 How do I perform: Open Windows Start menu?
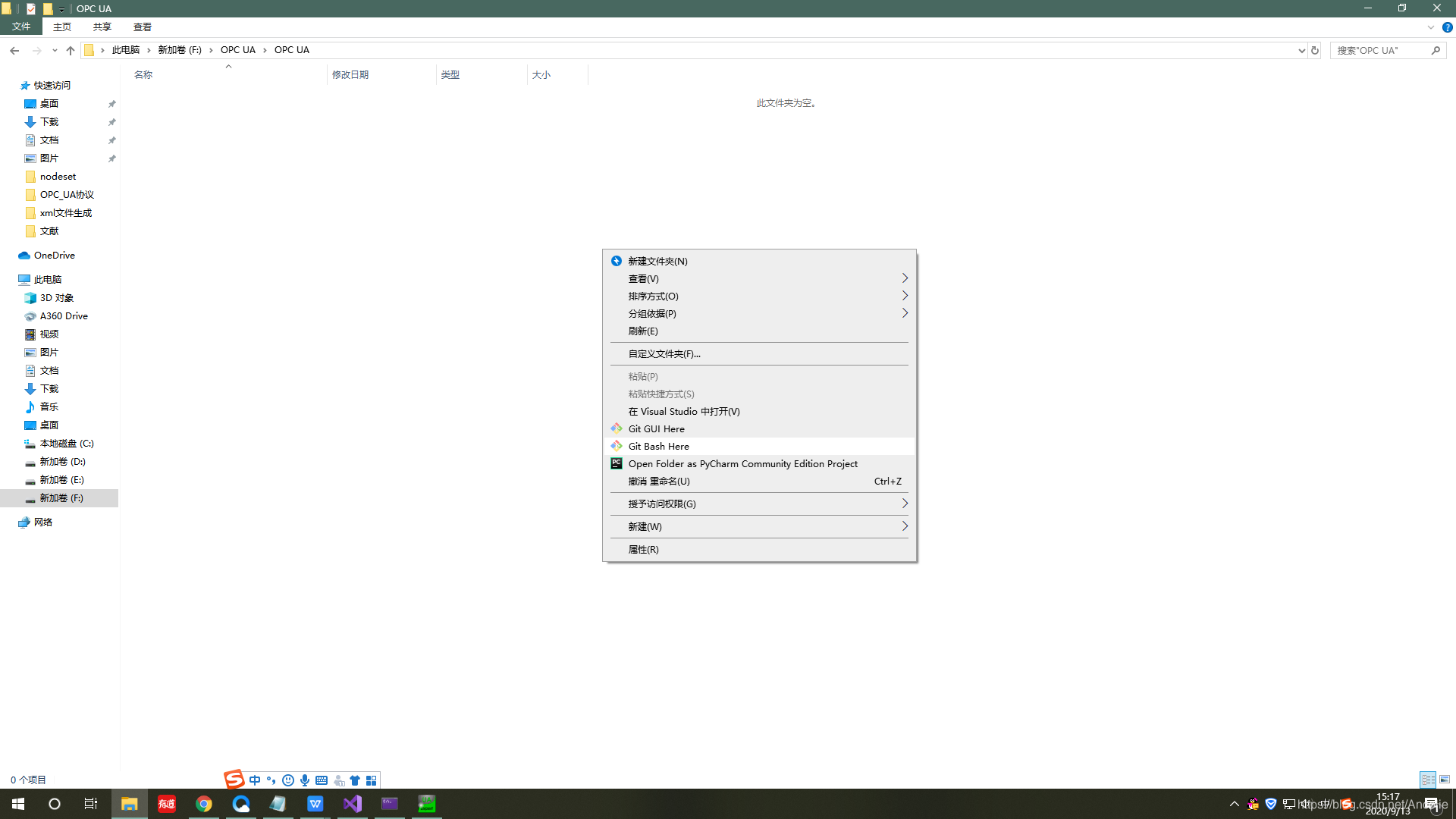tap(18, 804)
